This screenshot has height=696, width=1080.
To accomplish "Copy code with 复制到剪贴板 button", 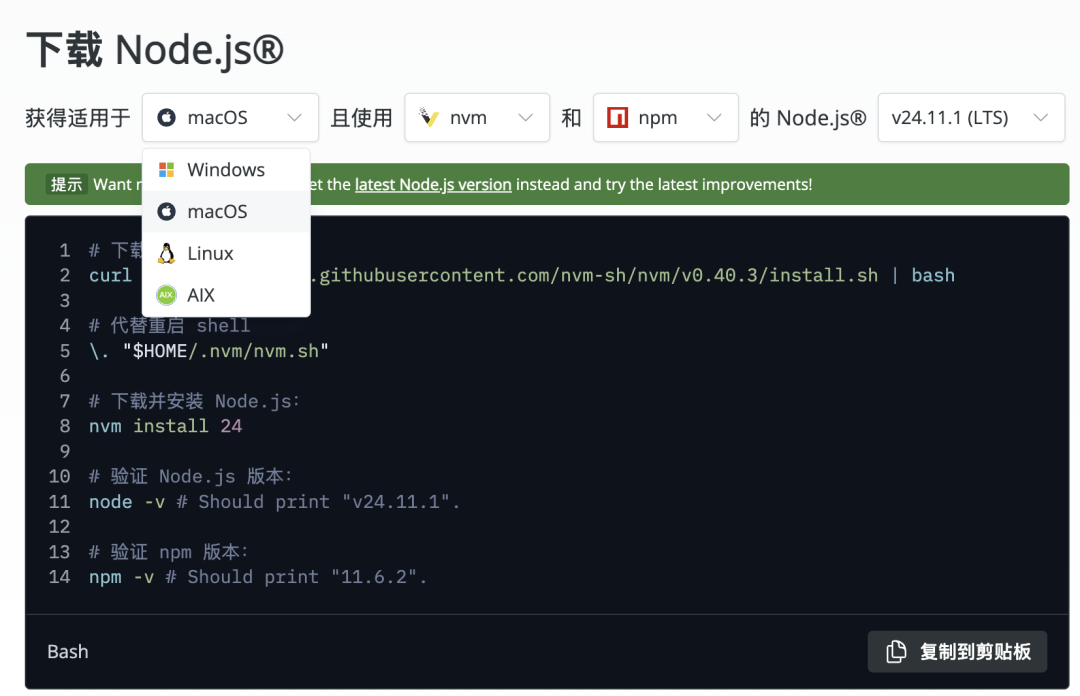I will (957, 651).
